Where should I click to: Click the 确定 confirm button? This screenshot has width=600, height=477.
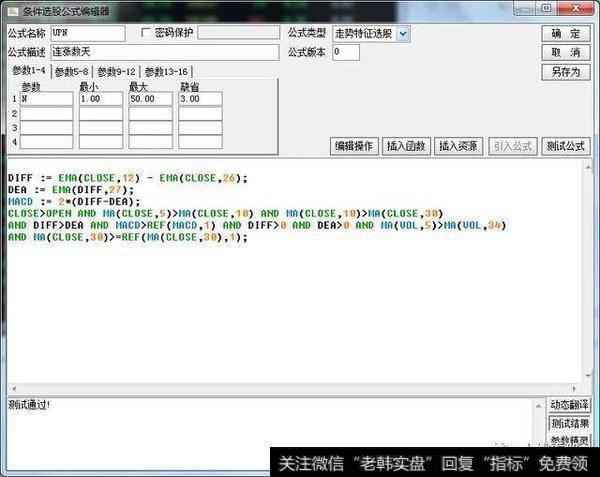pyautogui.click(x=566, y=34)
